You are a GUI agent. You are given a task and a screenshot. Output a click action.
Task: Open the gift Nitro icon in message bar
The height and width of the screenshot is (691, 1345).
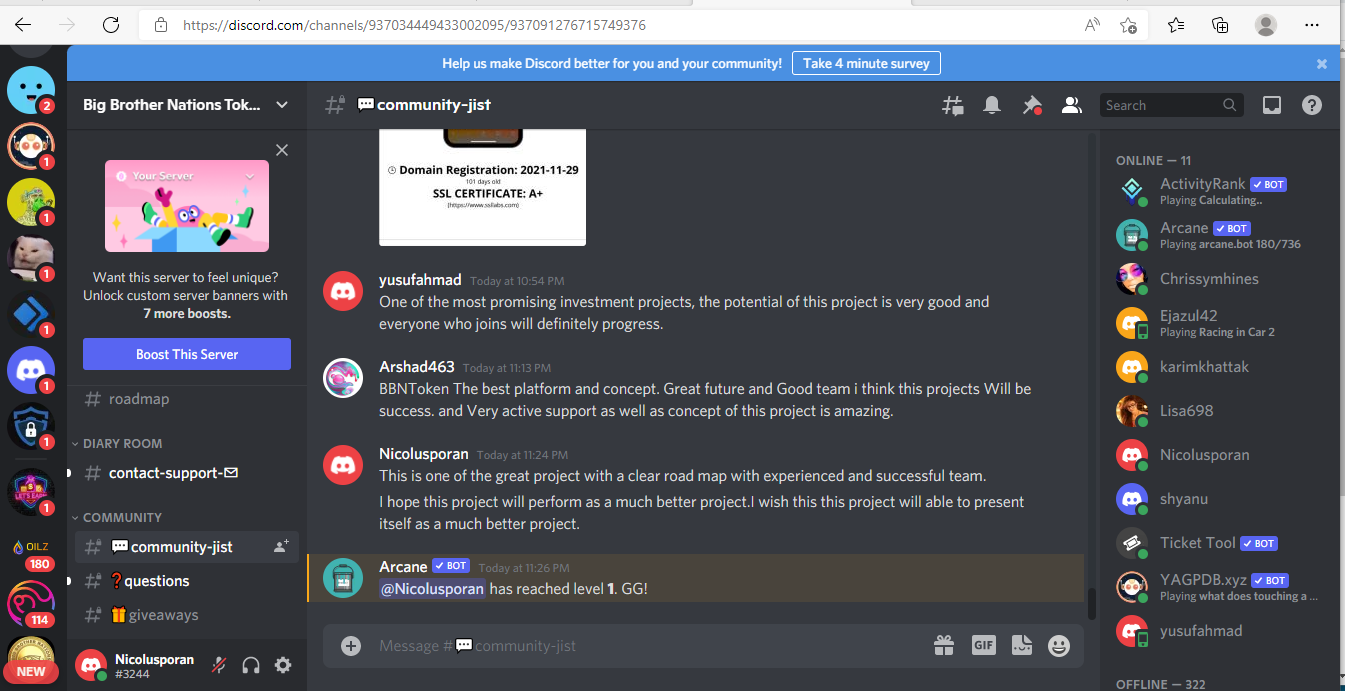[944, 646]
